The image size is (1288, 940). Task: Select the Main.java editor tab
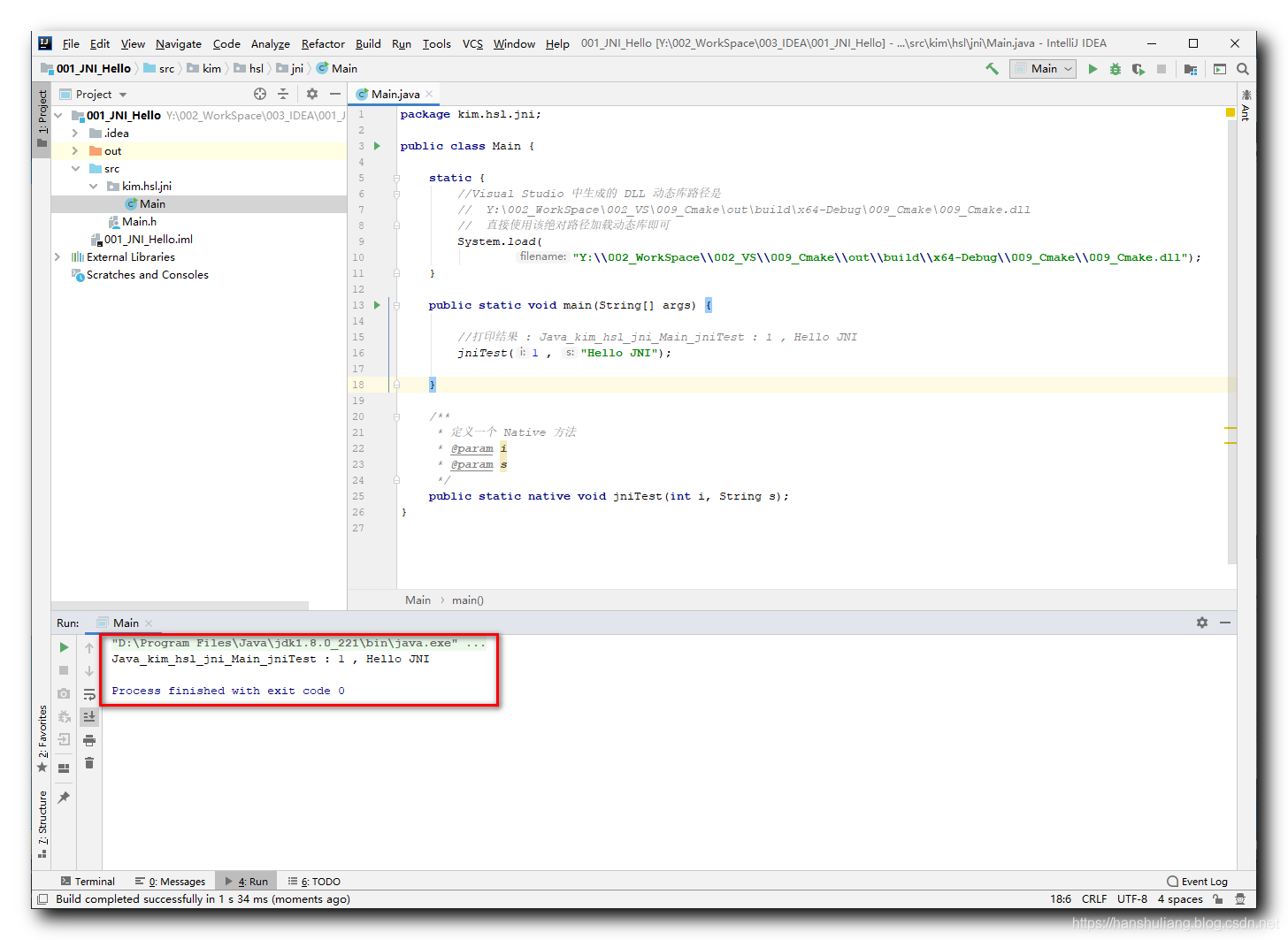(395, 94)
